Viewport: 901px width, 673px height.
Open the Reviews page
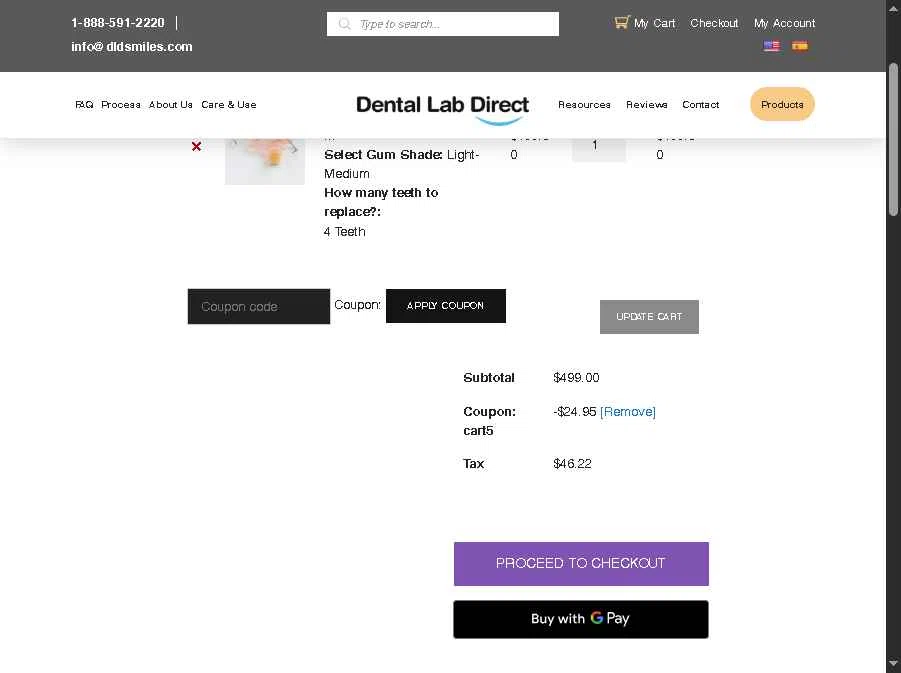point(646,105)
